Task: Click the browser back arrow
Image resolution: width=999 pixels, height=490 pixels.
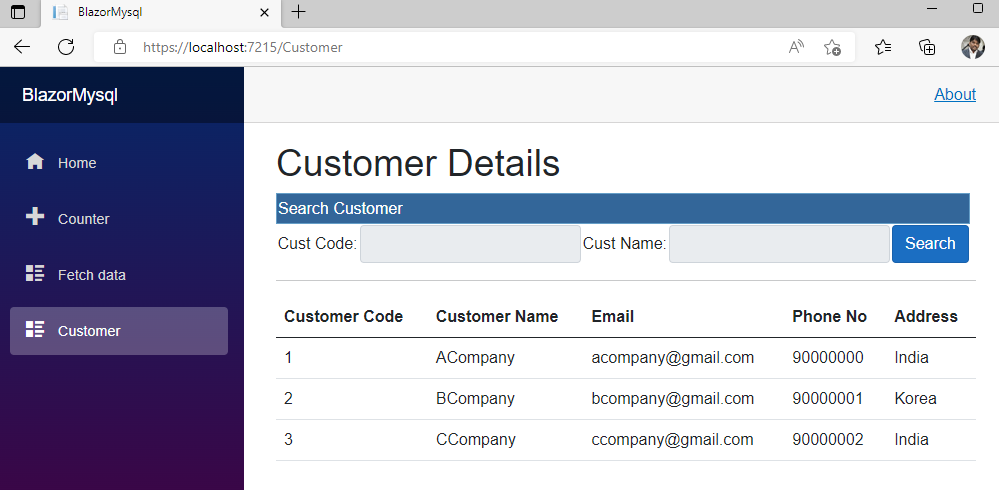Action: coord(22,47)
